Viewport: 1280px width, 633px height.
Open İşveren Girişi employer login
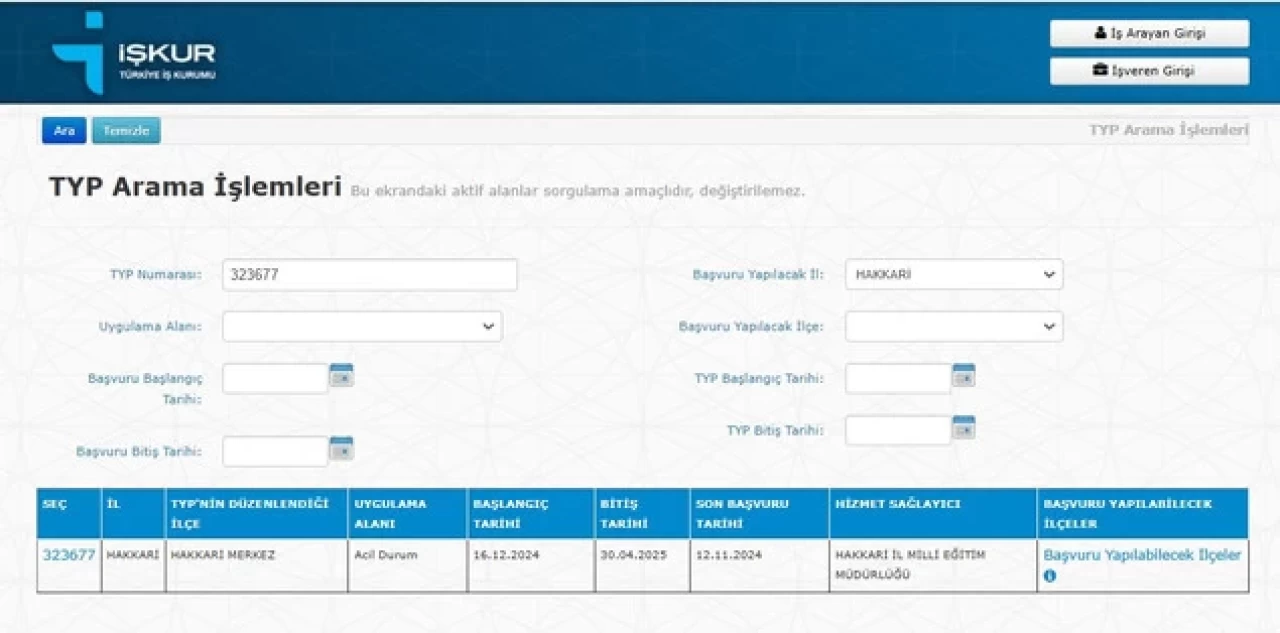click(x=1149, y=71)
